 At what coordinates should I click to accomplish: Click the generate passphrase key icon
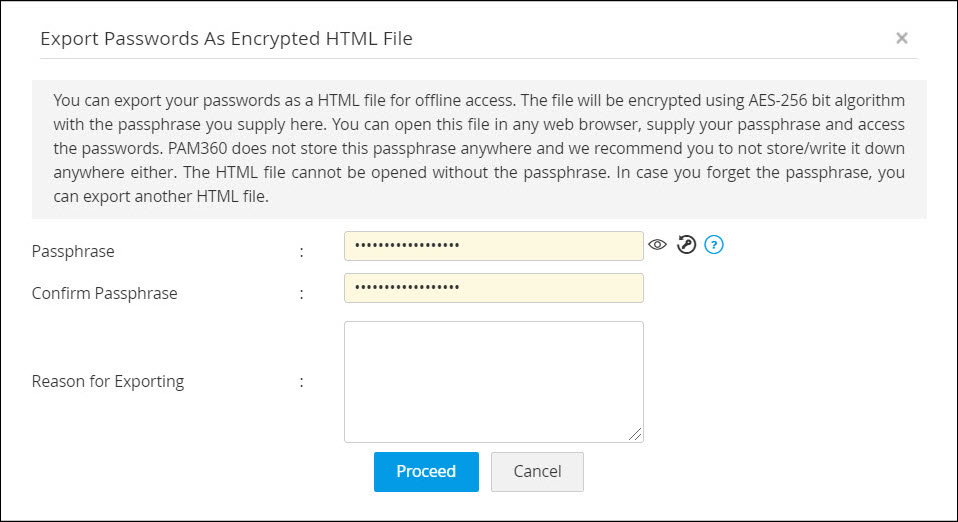[x=685, y=244]
